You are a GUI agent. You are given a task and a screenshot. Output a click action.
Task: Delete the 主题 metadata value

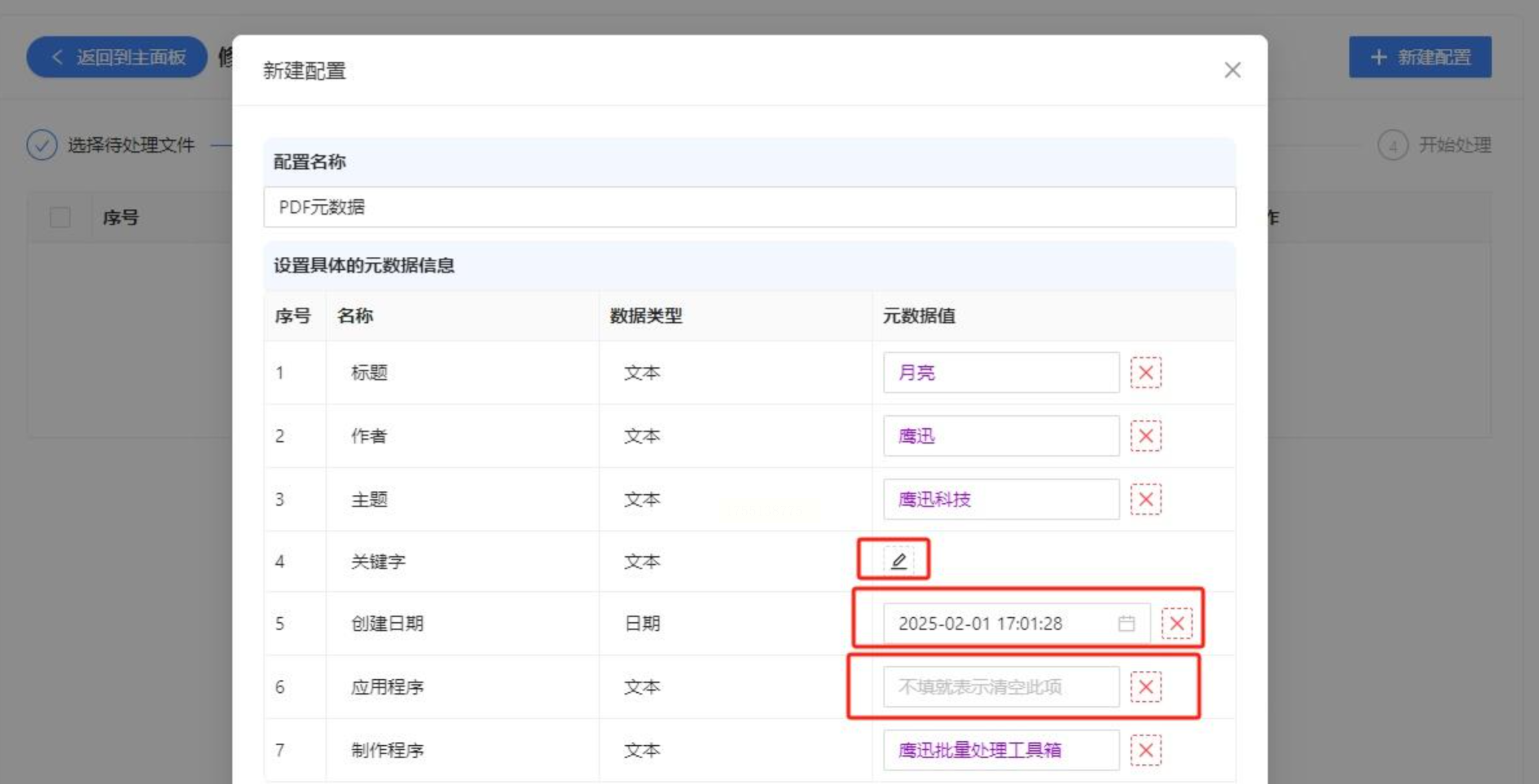[x=1145, y=499]
